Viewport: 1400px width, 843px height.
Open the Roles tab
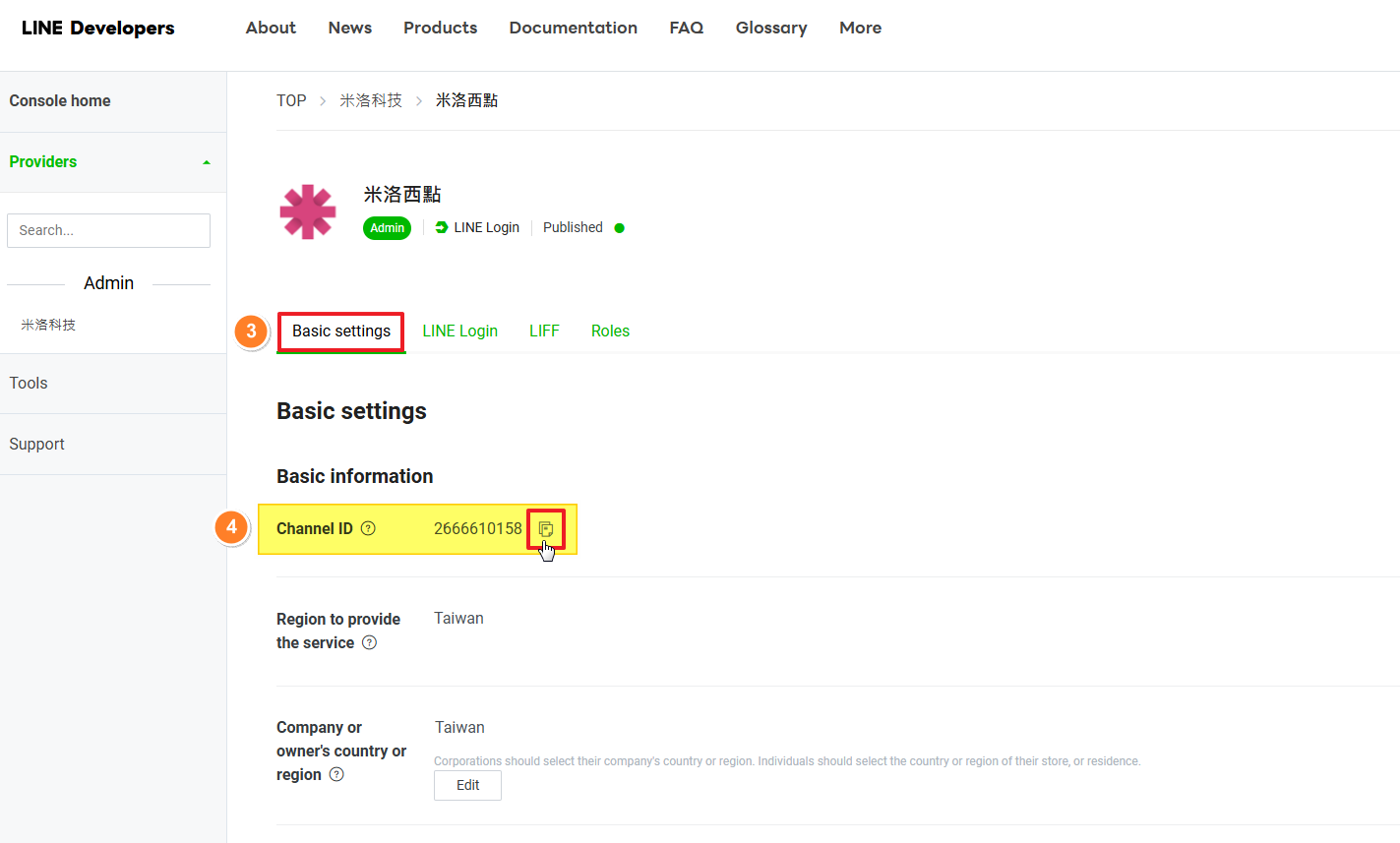[x=610, y=331]
